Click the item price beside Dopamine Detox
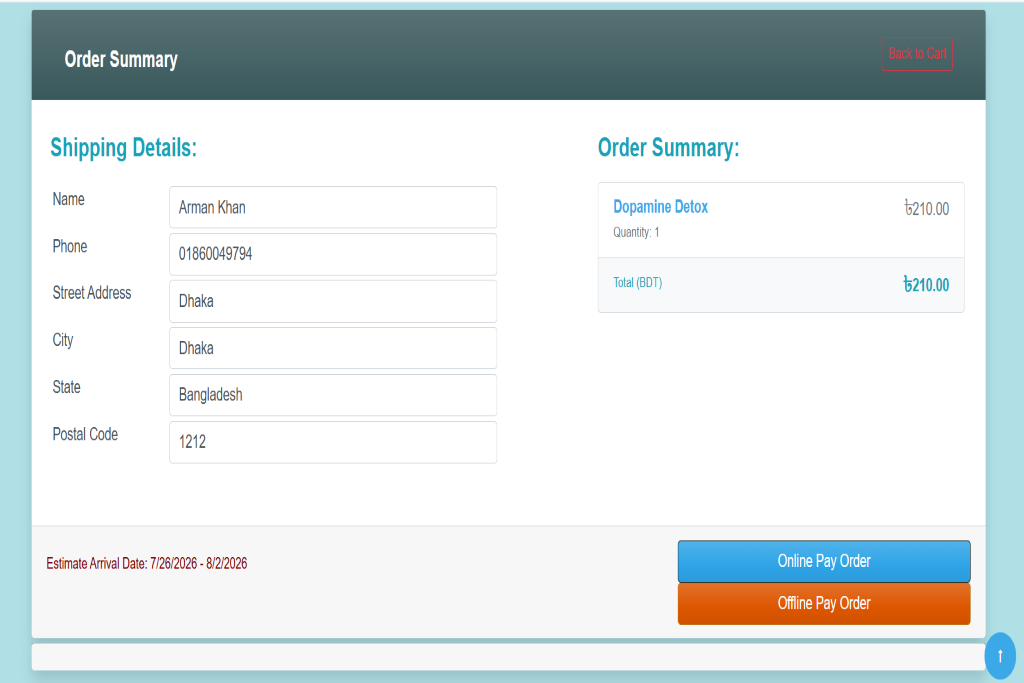1024x683 pixels. pyautogui.click(x=927, y=209)
